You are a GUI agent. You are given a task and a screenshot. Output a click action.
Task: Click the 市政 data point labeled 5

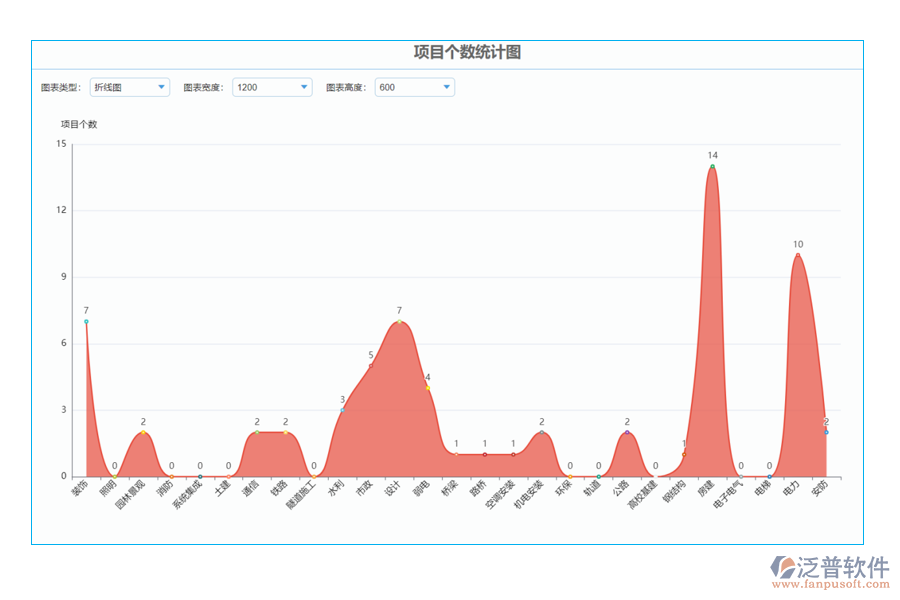371,366
